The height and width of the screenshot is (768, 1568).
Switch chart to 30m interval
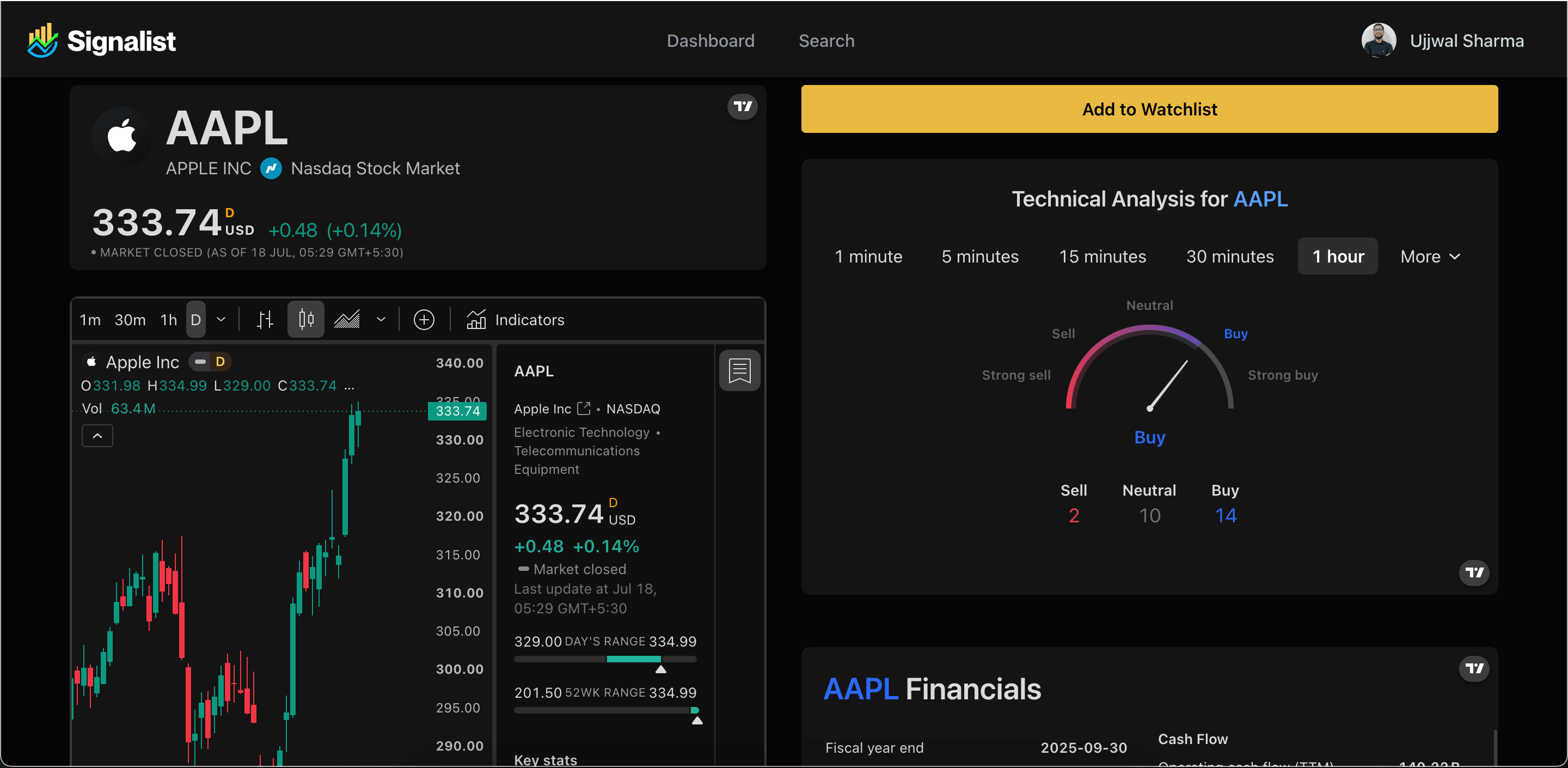(130, 320)
